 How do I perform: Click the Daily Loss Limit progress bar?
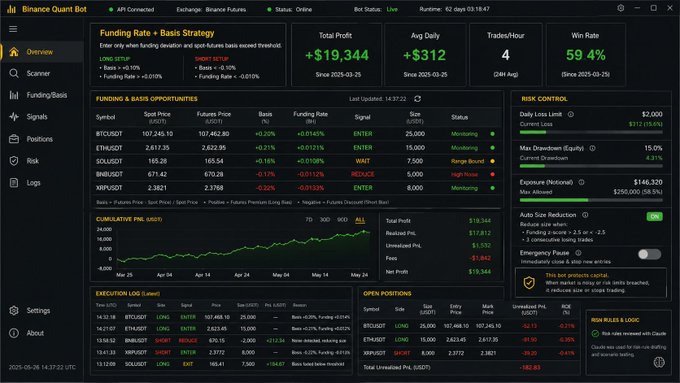591,132
